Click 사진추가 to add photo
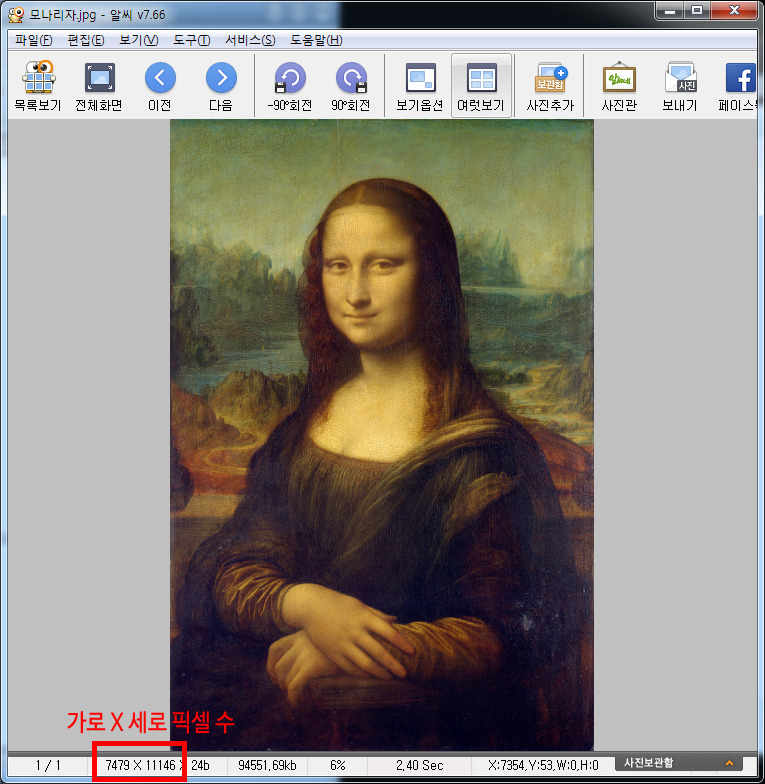 [x=550, y=86]
